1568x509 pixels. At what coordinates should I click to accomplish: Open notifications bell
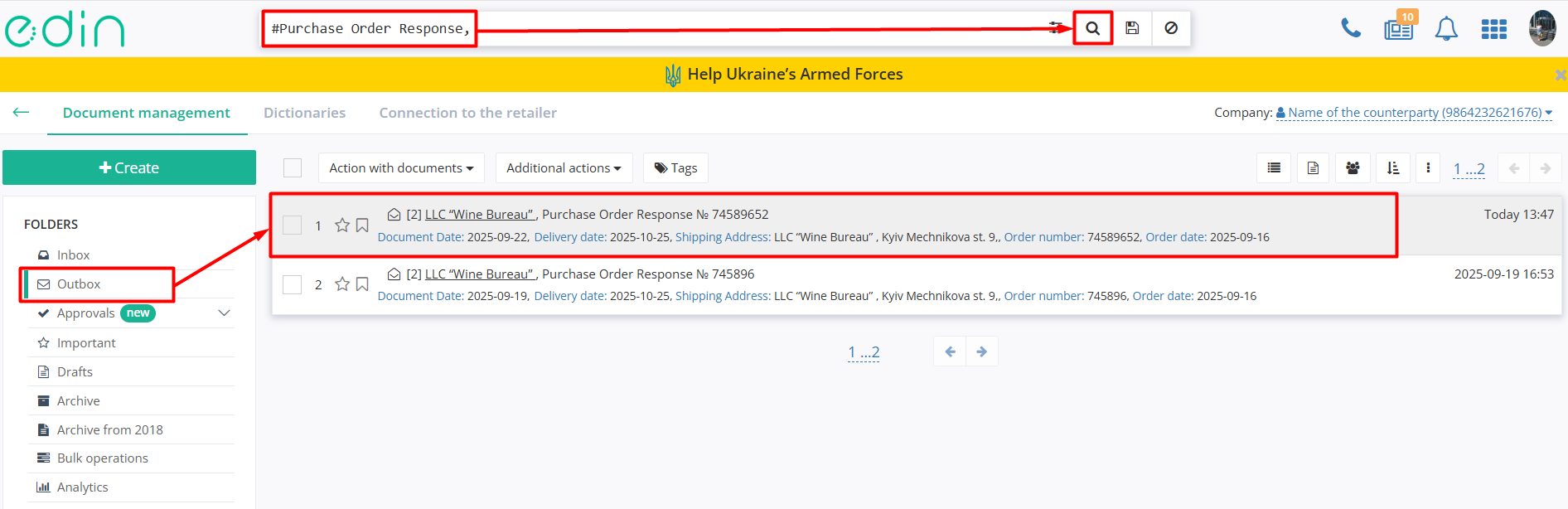tap(1446, 29)
